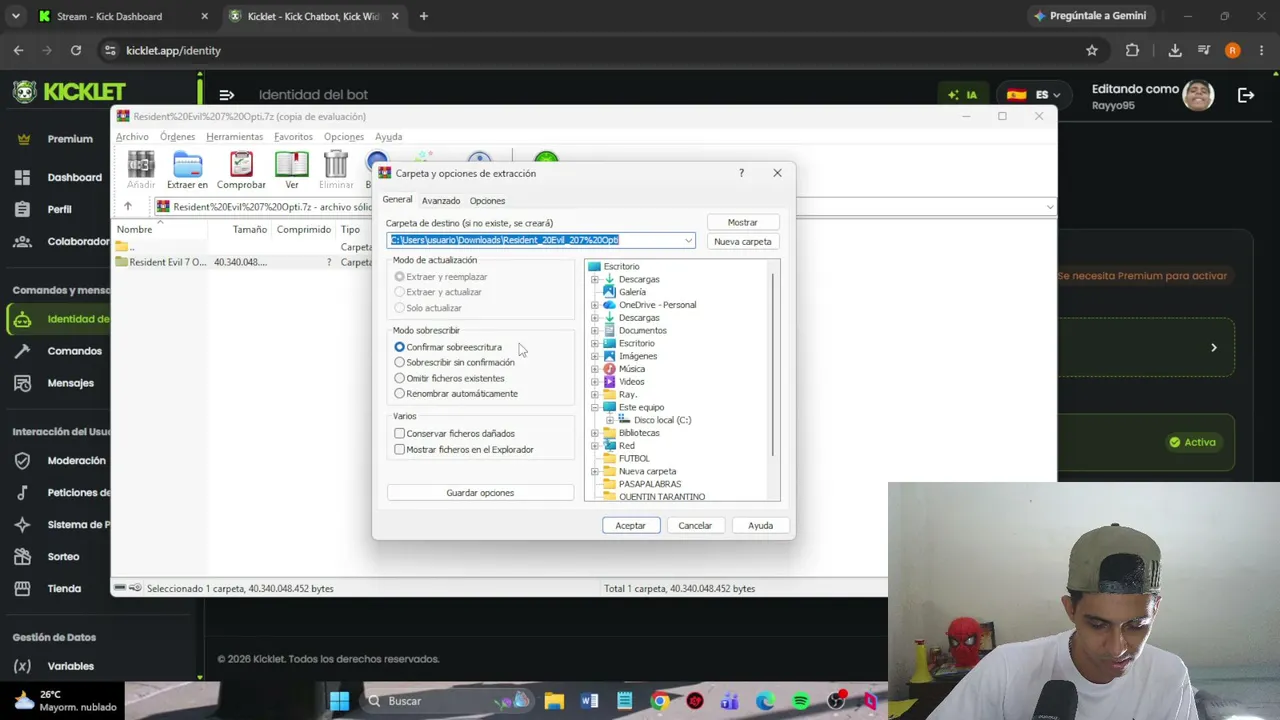
Task: Select the FUTBOL folder in the tree
Action: pos(634,458)
